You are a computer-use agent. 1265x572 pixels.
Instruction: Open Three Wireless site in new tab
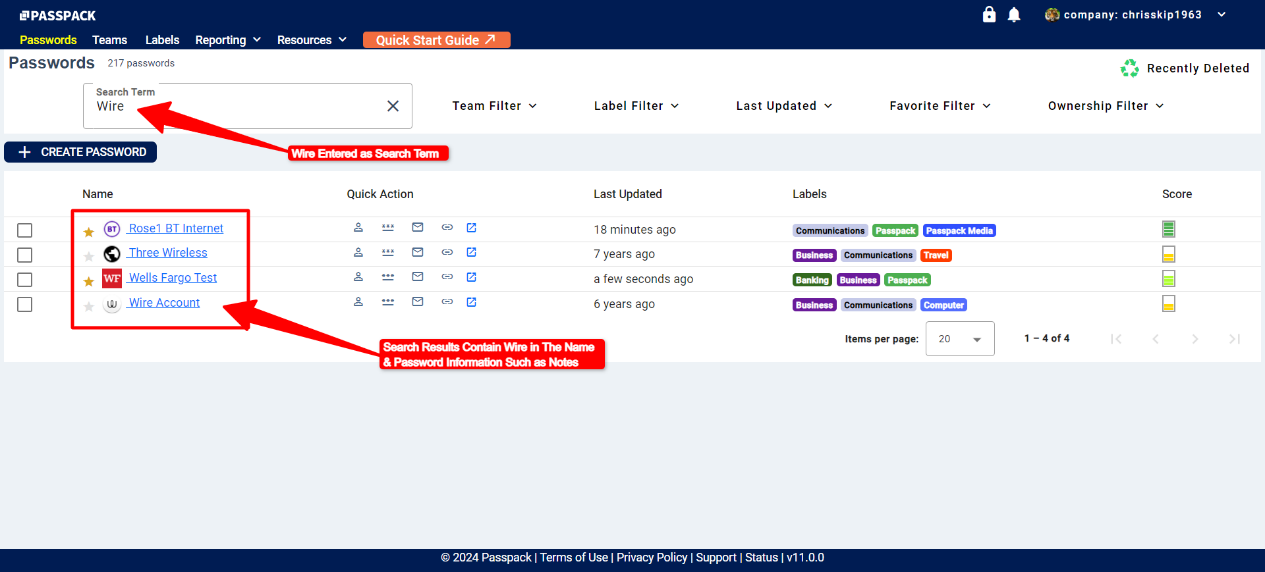(471, 252)
